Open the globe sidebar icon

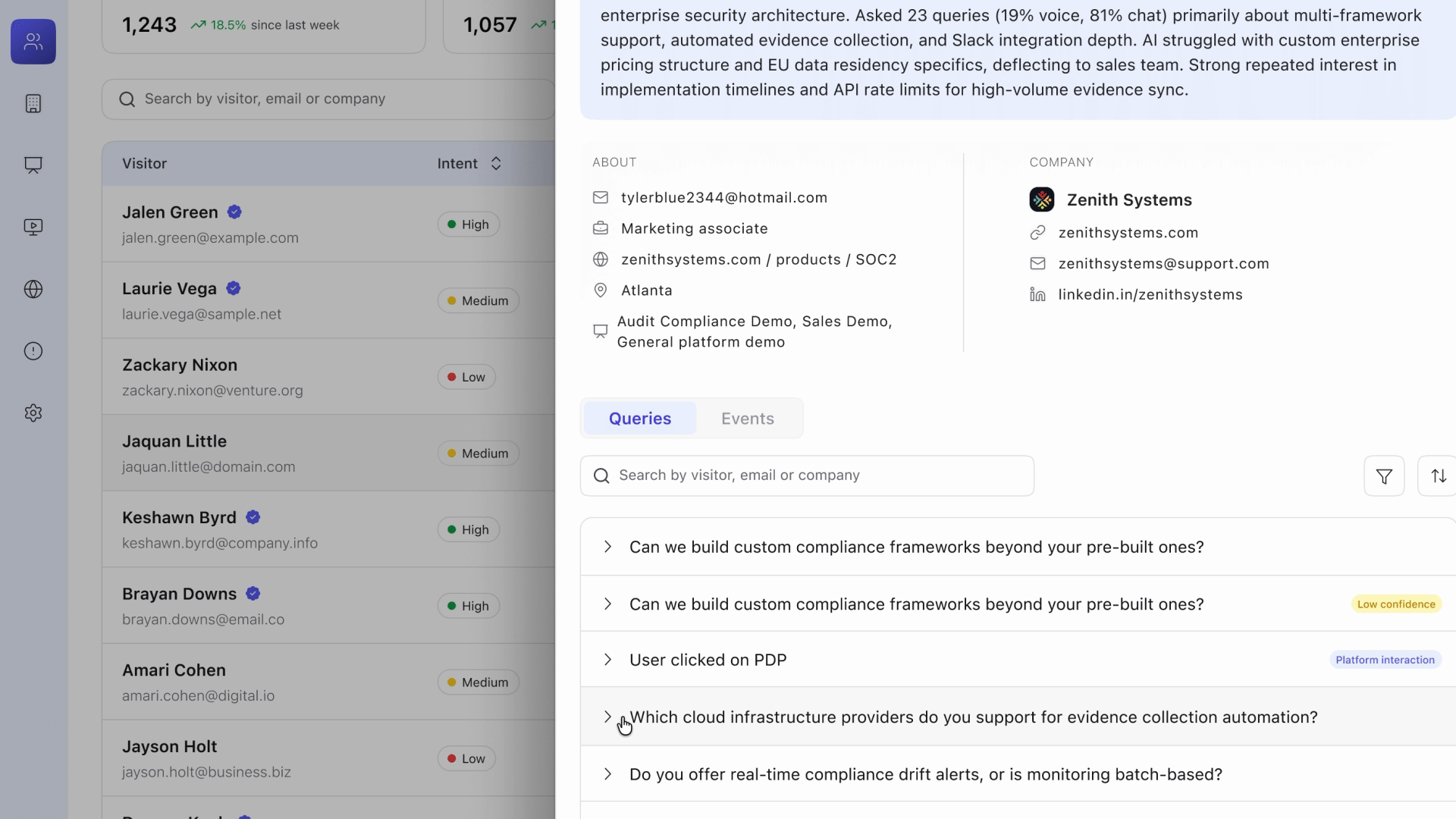[33, 289]
